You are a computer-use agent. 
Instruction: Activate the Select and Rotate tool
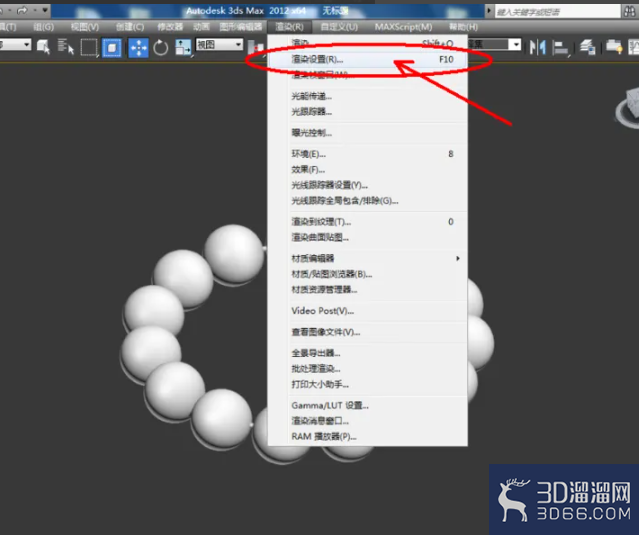(161, 48)
